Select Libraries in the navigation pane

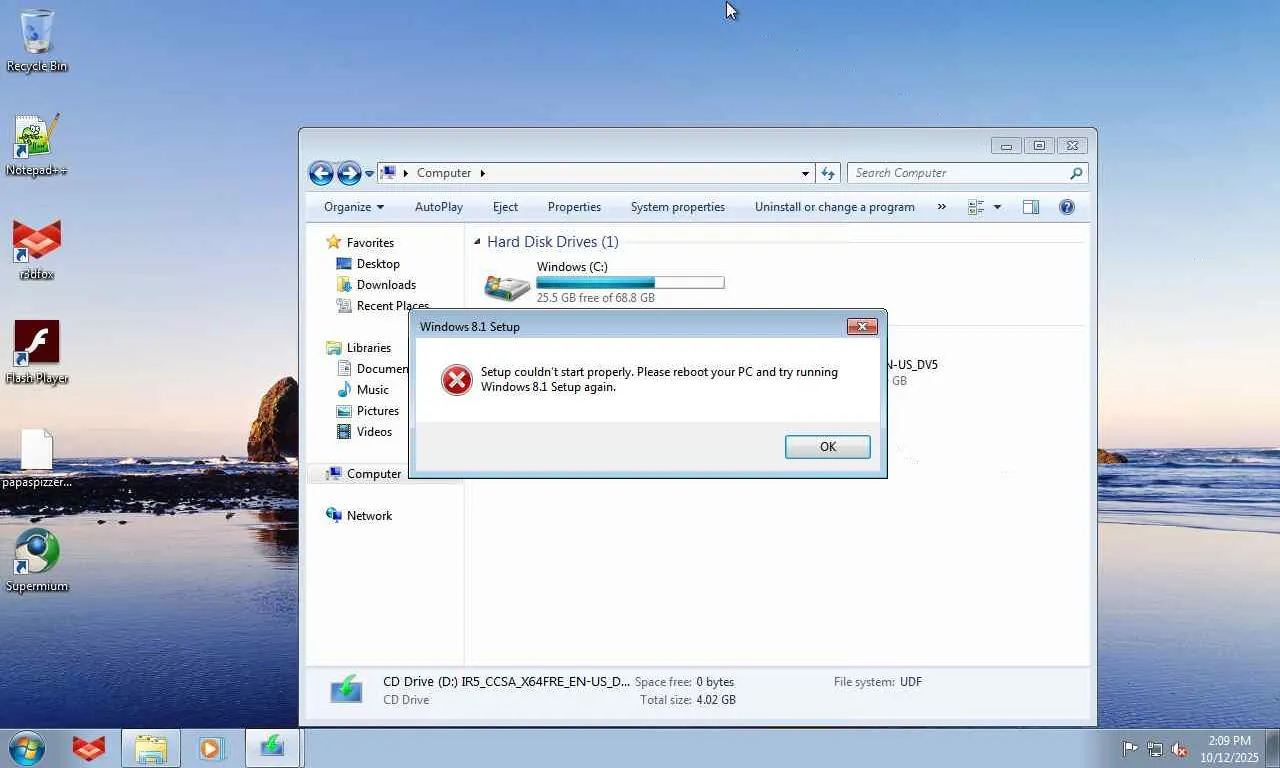(369, 348)
